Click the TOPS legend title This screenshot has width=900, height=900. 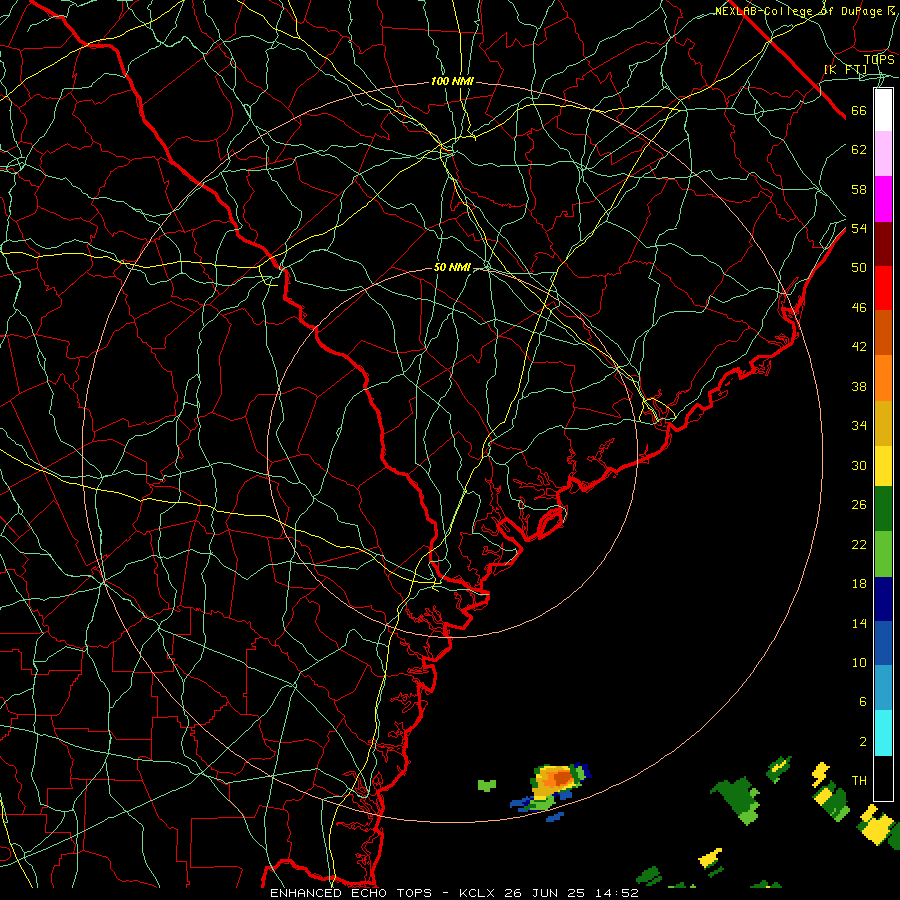click(x=879, y=59)
